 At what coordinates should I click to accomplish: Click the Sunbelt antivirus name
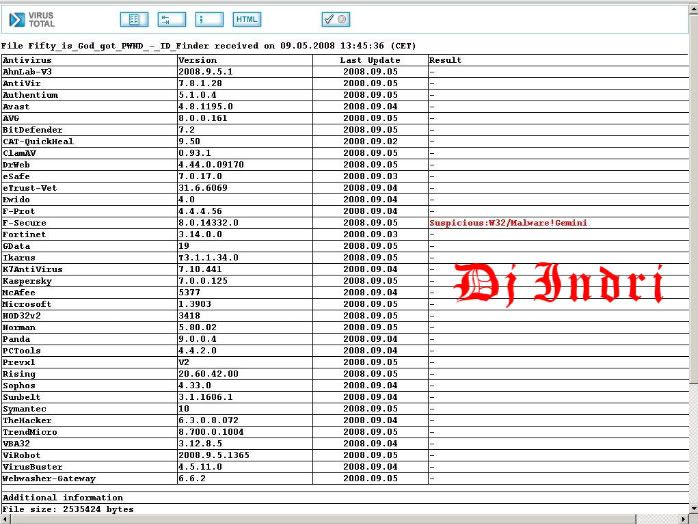(21, 397)
